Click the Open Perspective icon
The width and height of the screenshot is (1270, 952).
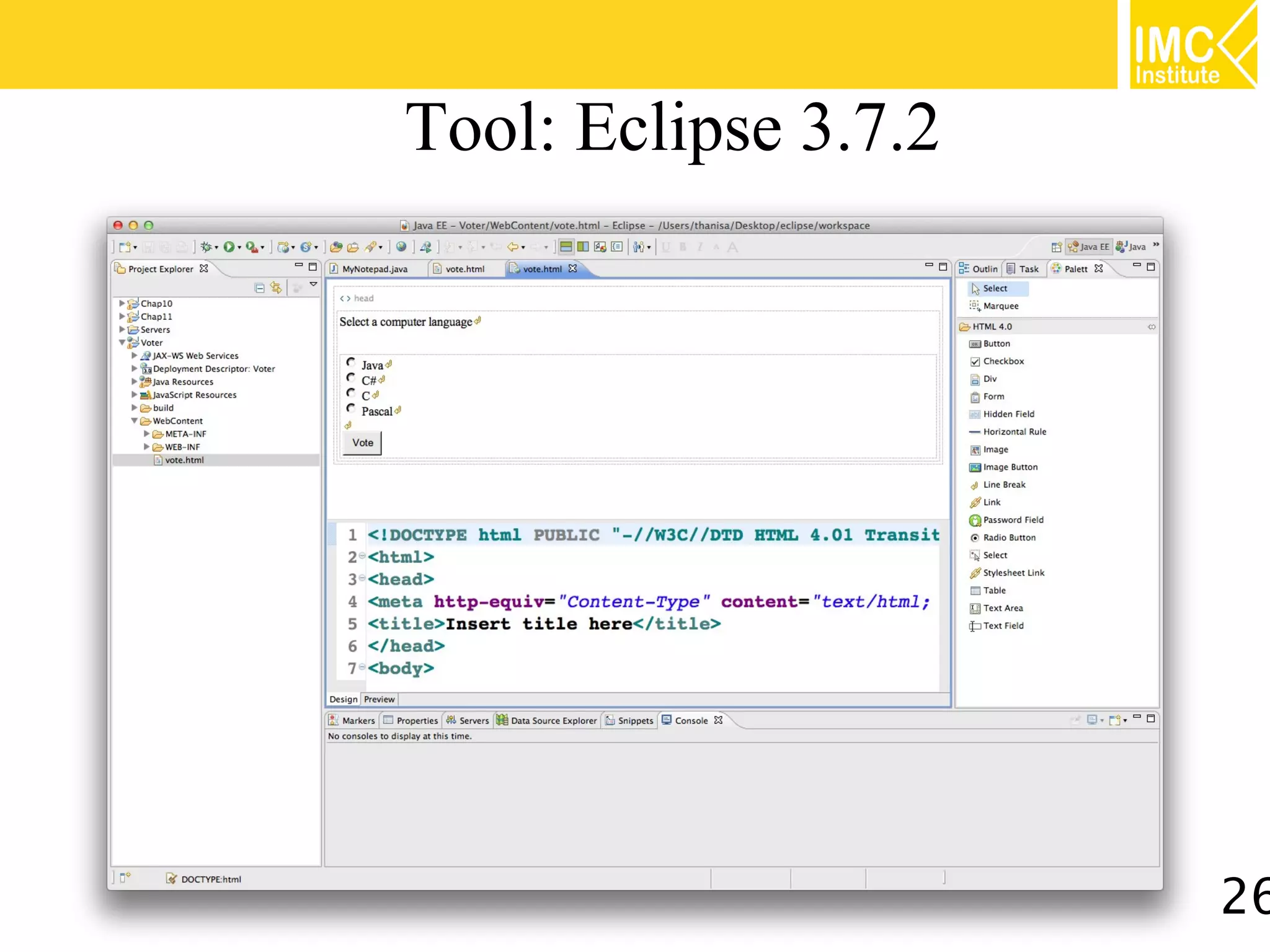pos(1056,247)
